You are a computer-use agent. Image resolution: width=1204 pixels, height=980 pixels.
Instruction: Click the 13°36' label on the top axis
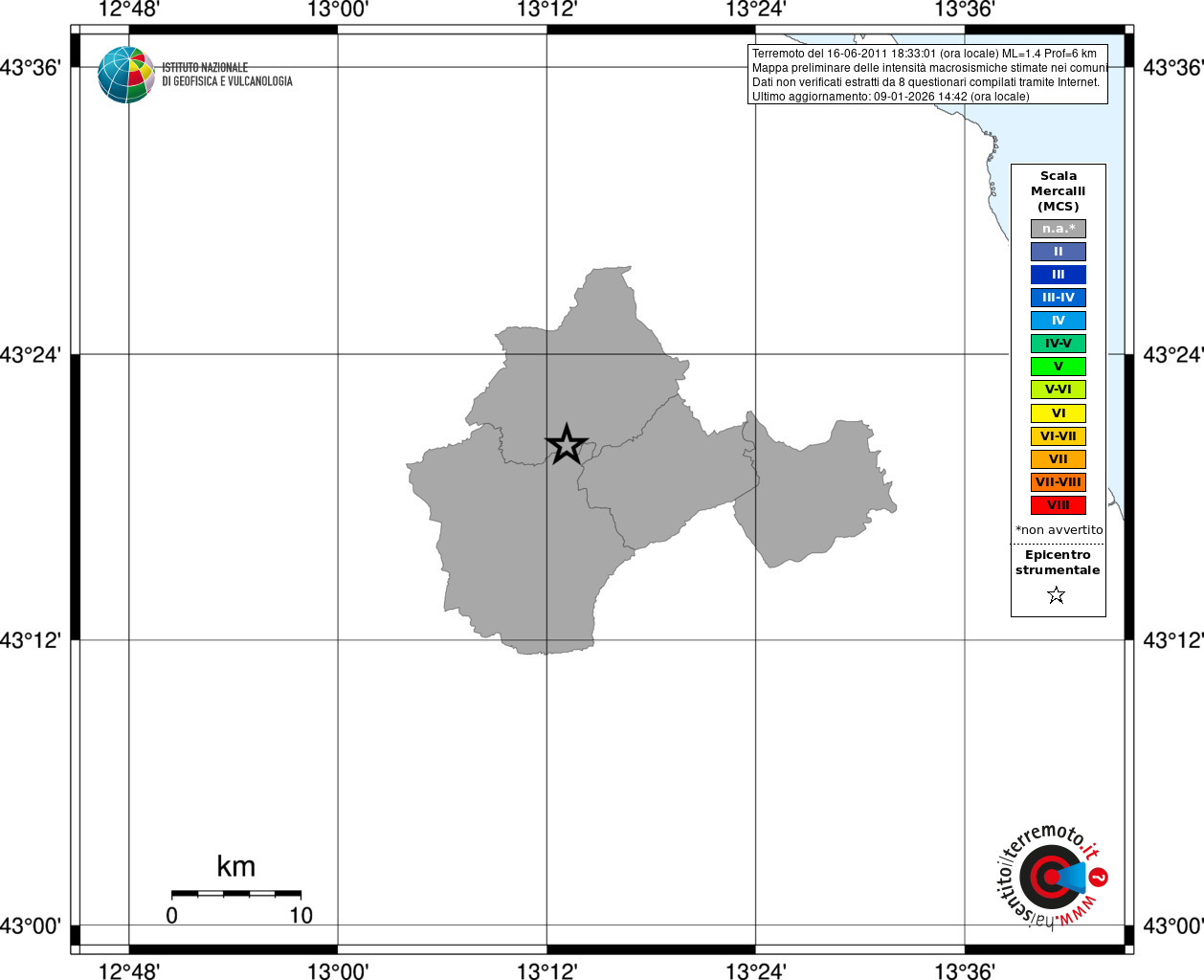[965, 10]
